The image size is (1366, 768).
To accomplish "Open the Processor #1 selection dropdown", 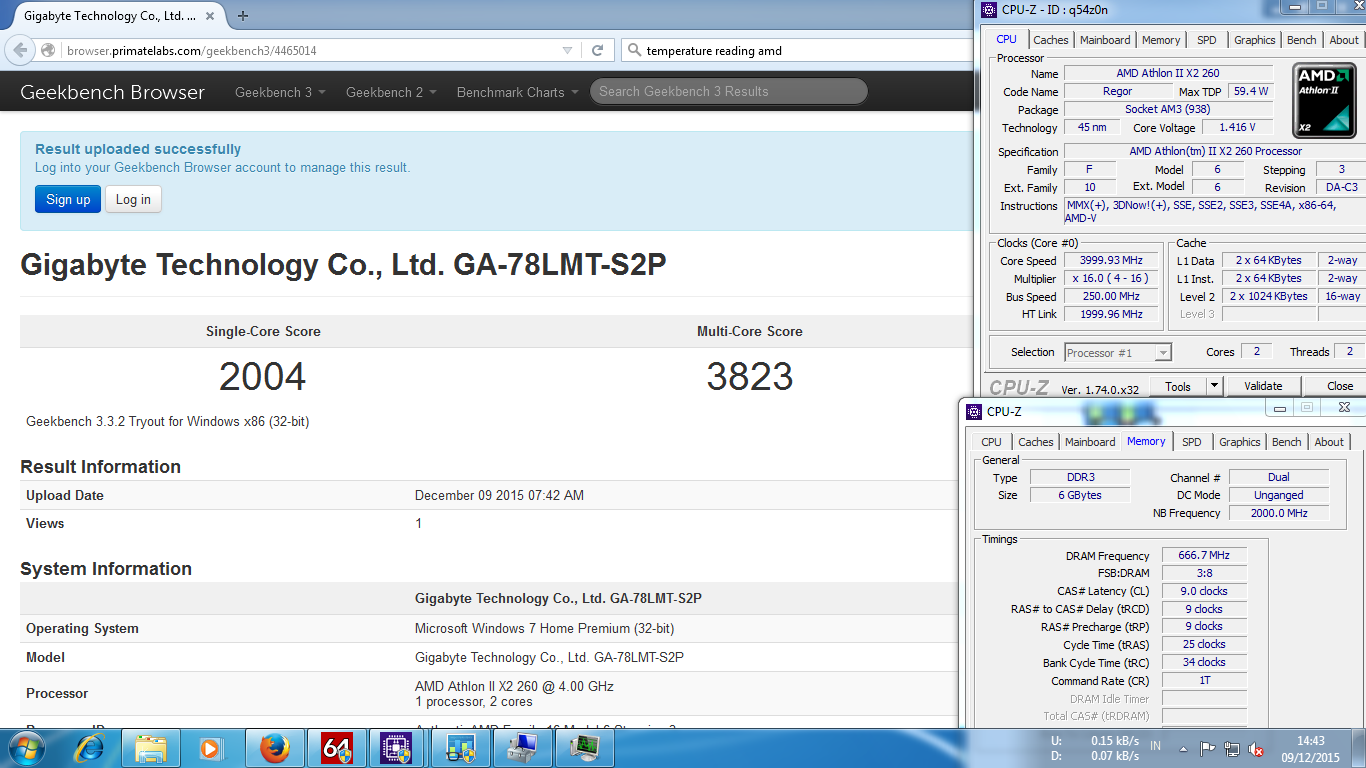I will tap(1117, 352).
